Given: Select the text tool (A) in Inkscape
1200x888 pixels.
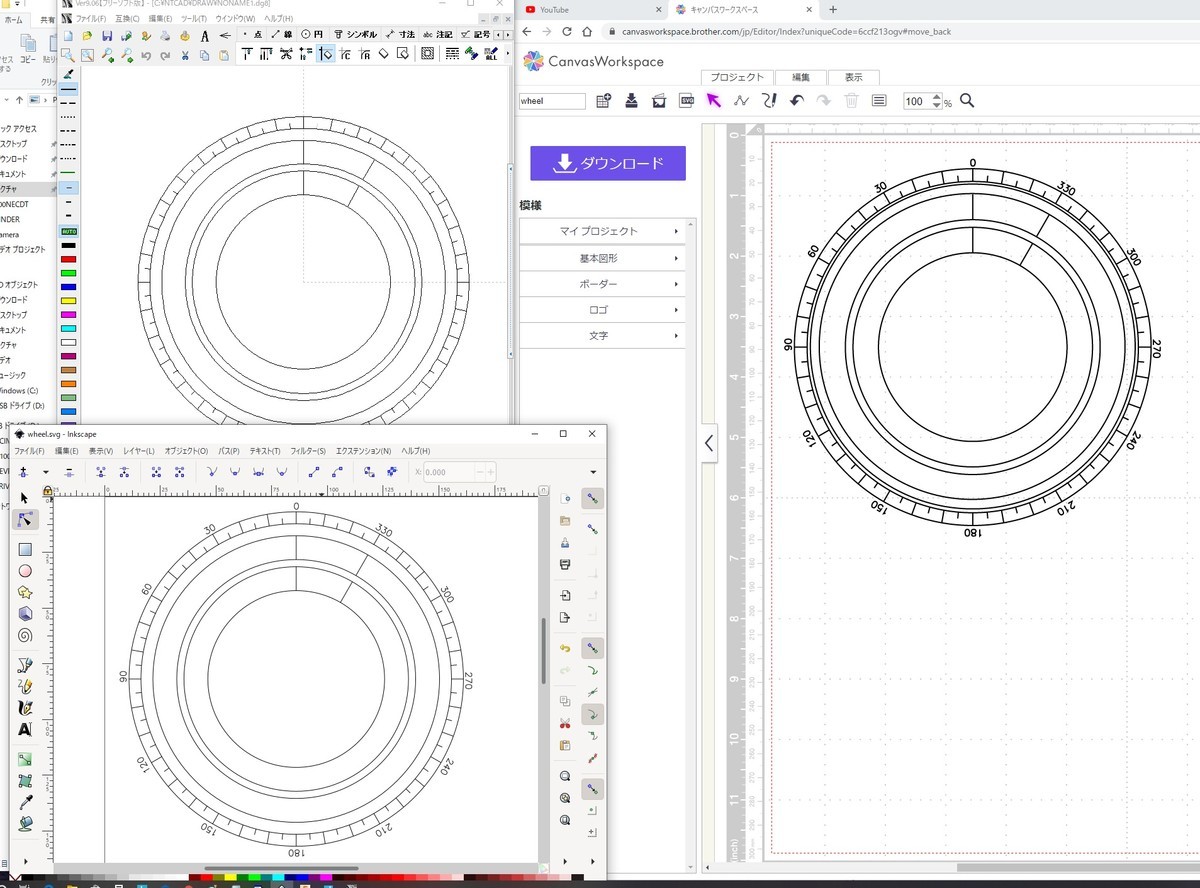Looking at the screenshot, I should [x=25, y=729].
